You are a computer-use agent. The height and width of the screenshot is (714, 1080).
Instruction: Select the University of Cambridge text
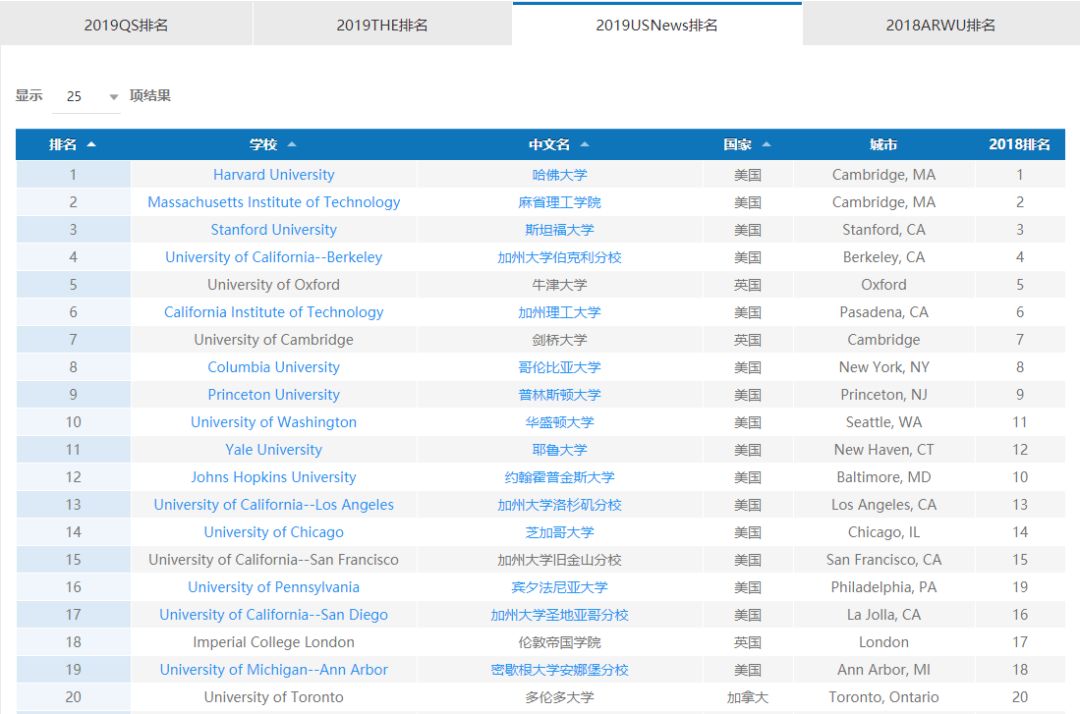[x=273, y=340]
